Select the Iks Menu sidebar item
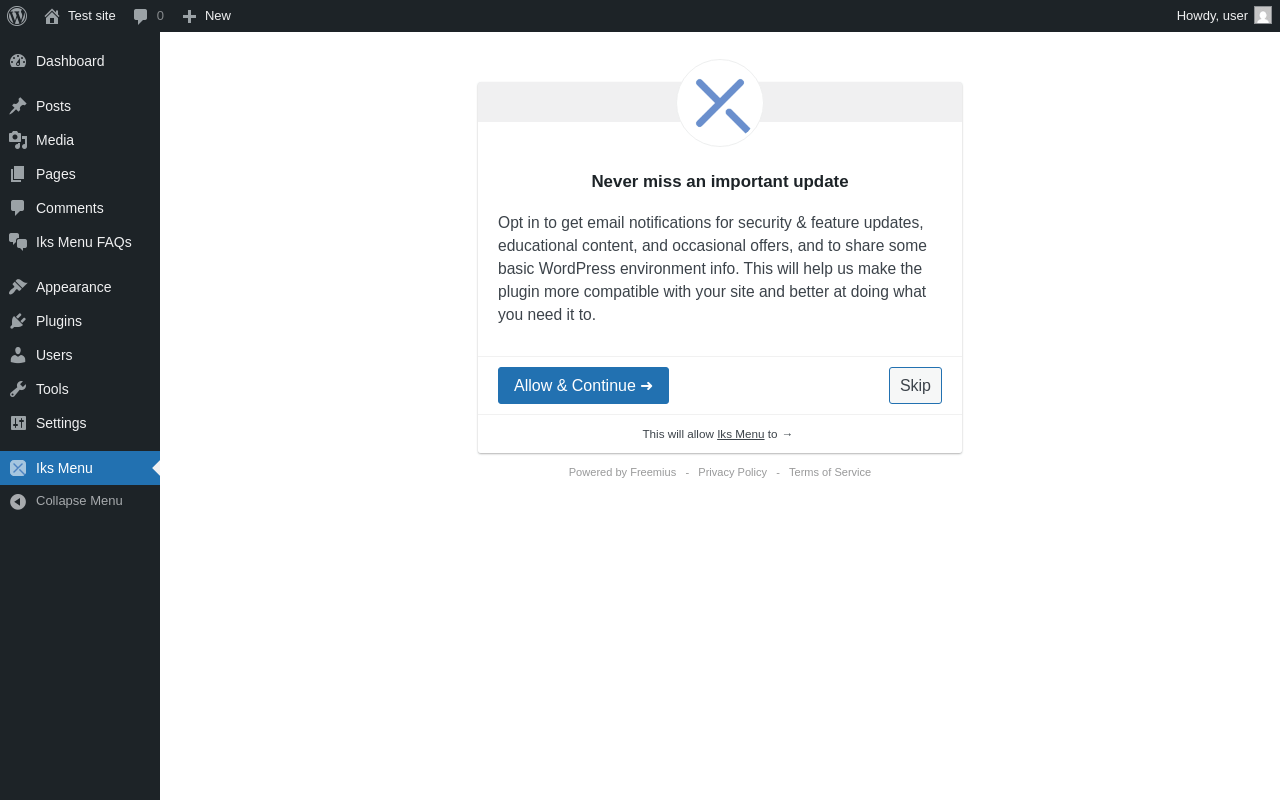Screen dimensions: 1280x800 pos(80,468)
